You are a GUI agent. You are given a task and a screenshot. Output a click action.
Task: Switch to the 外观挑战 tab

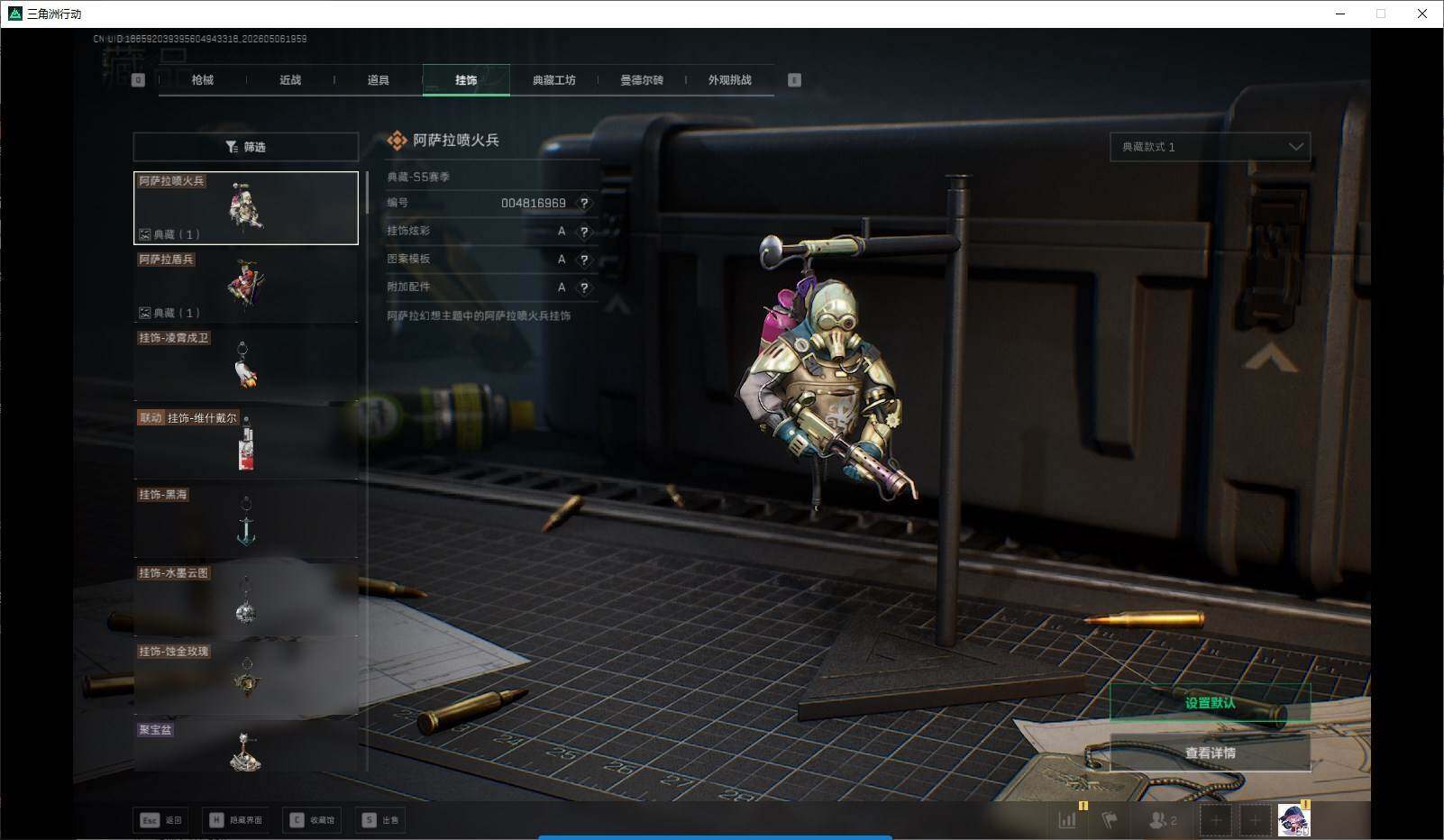click(729, 80)
